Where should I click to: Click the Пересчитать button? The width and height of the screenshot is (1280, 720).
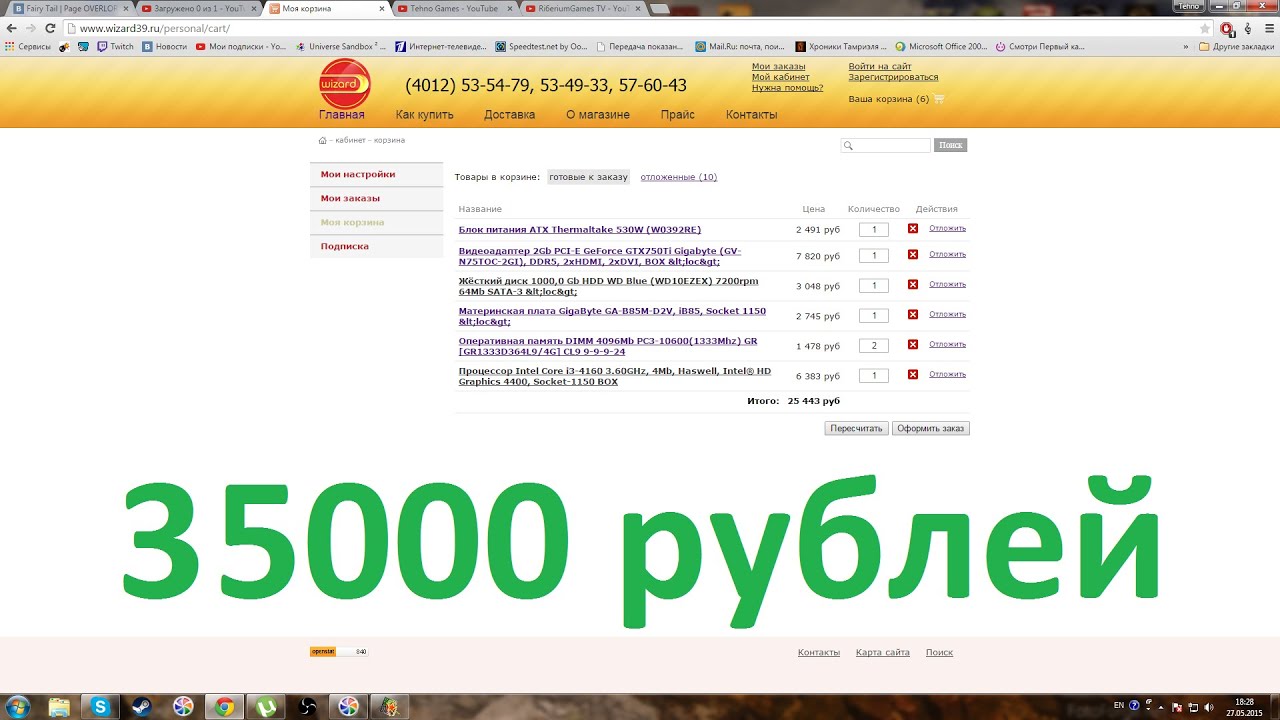click(856, 428)
